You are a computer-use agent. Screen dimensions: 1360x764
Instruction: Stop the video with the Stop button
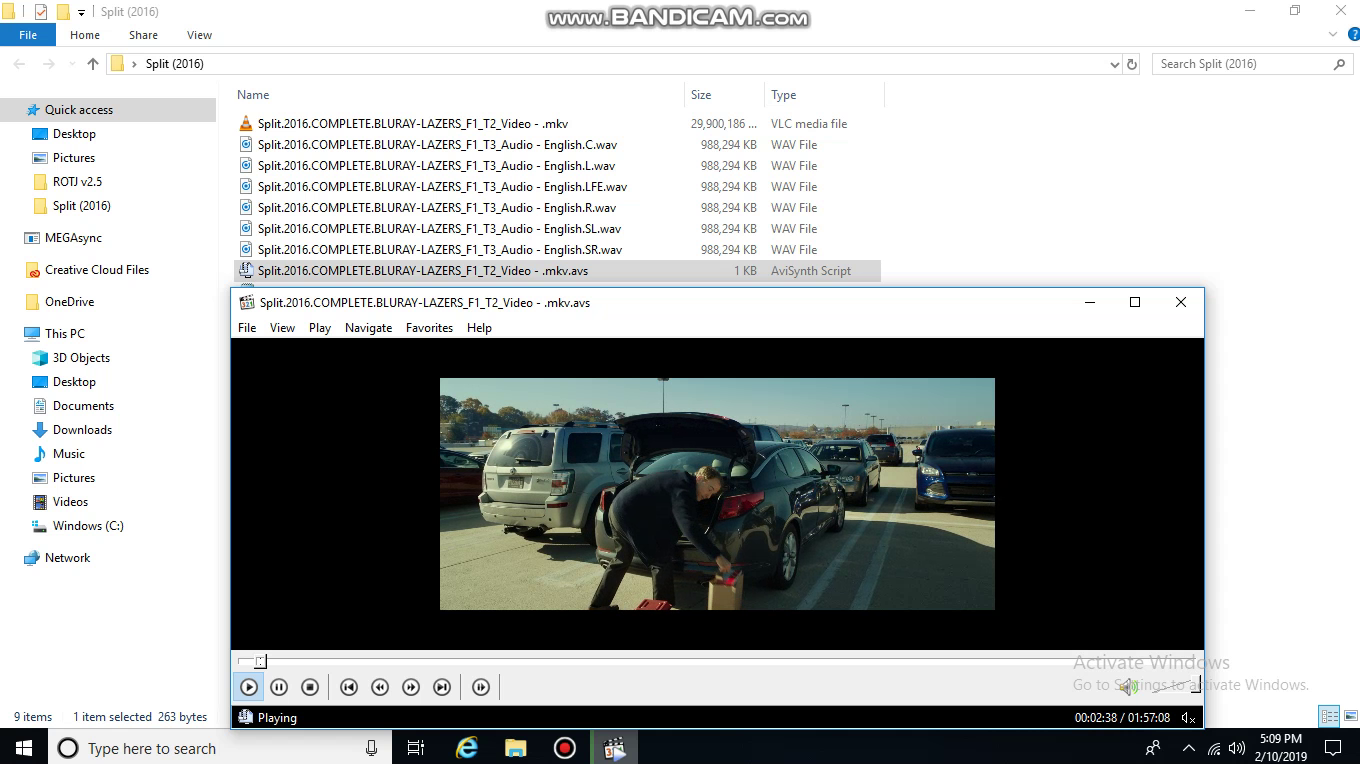point(310,687)
